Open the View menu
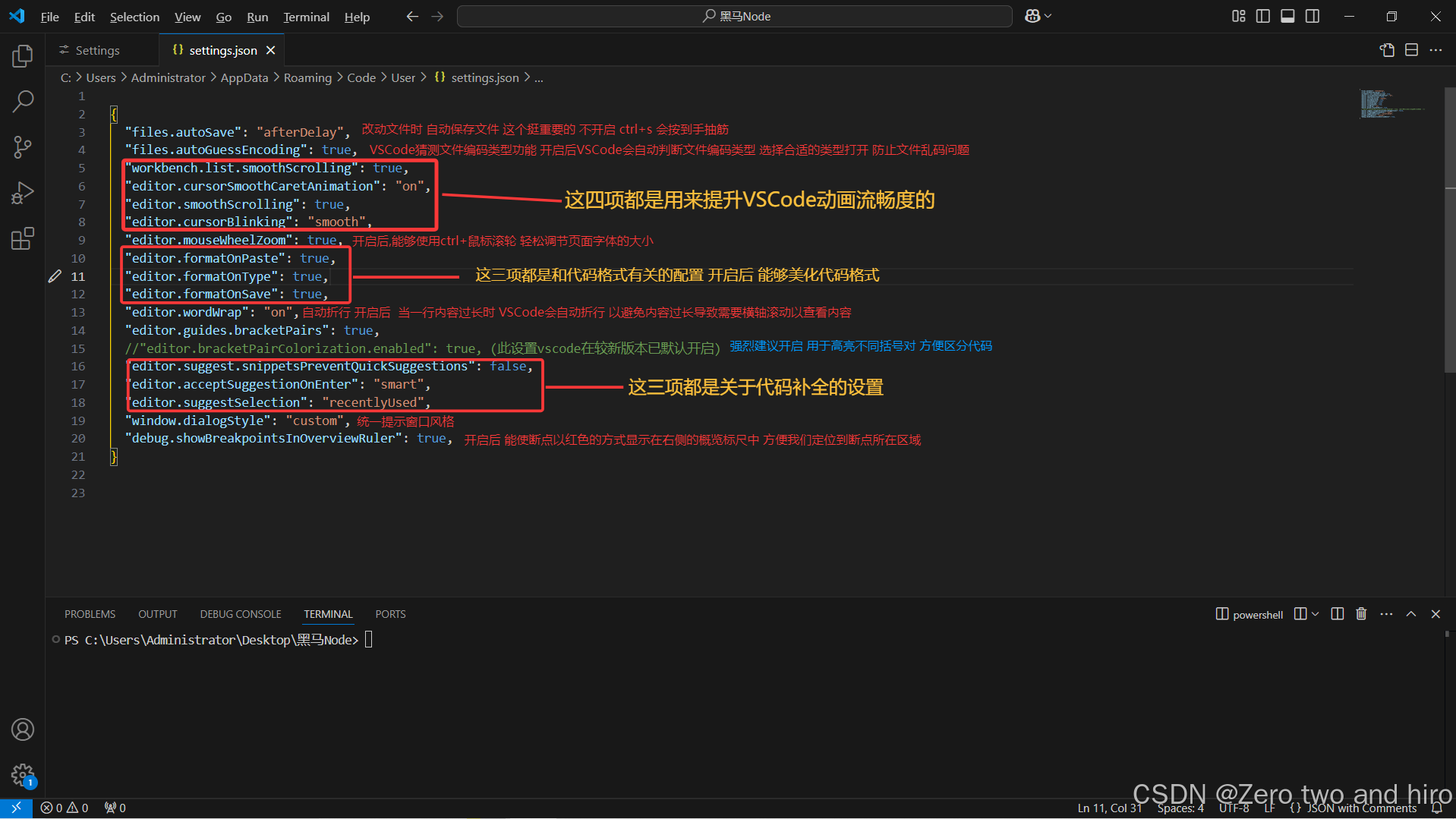 click(188, 17)
